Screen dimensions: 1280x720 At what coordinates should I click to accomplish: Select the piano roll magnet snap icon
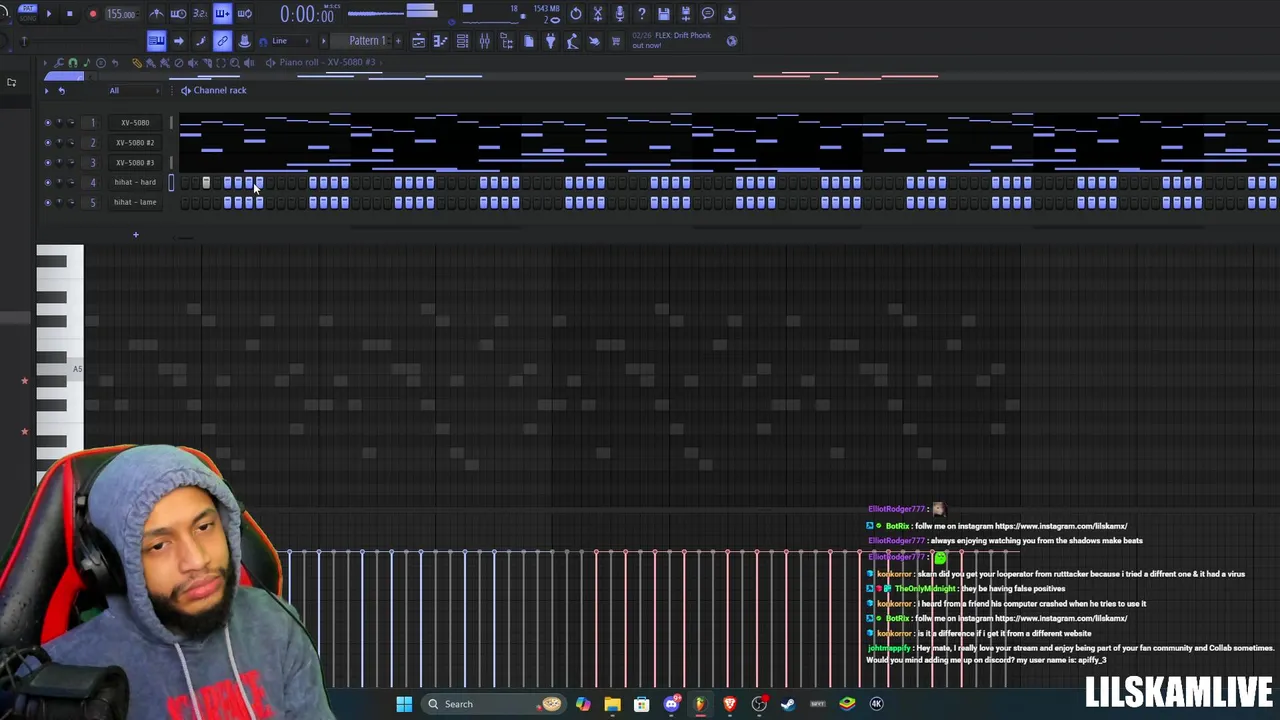(x=72, y=63)
